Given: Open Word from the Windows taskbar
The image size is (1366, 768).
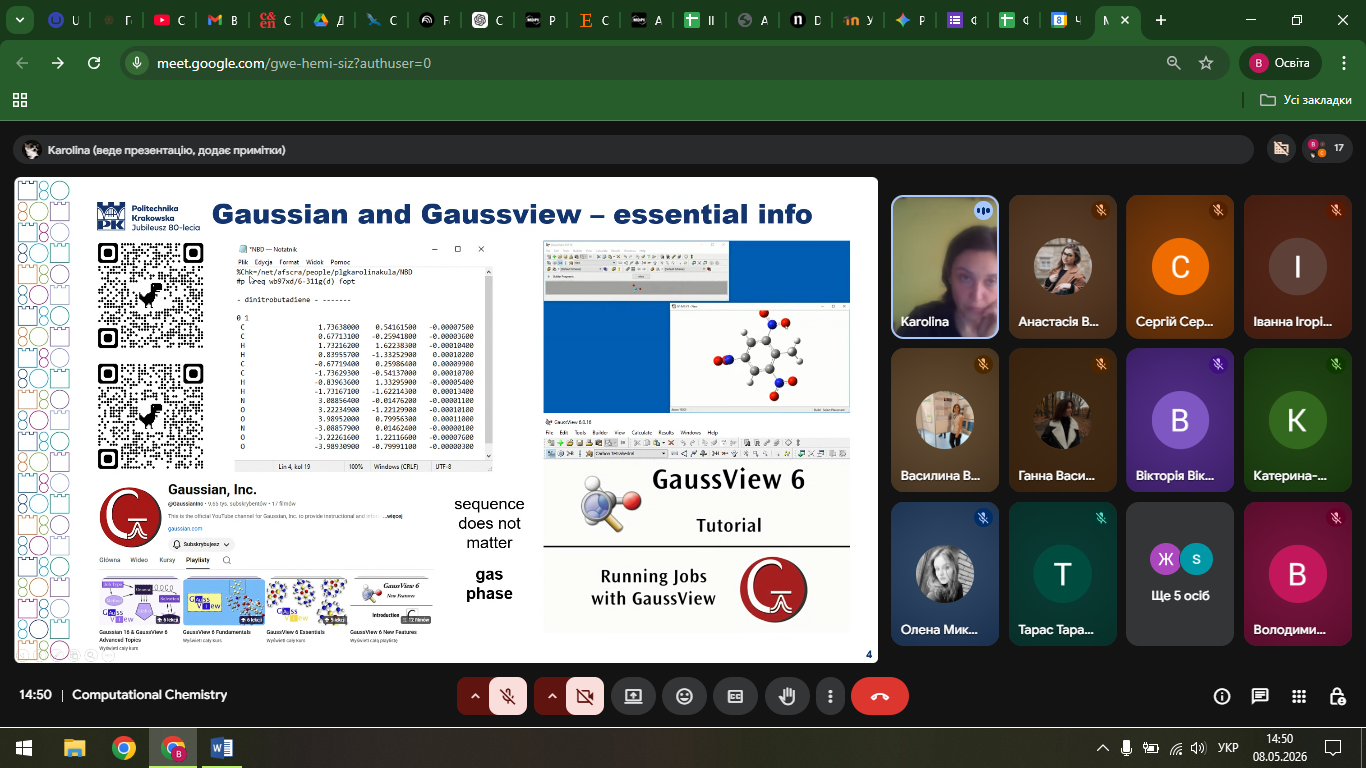Looking at the screenshot, I should (x=222, y=747).
